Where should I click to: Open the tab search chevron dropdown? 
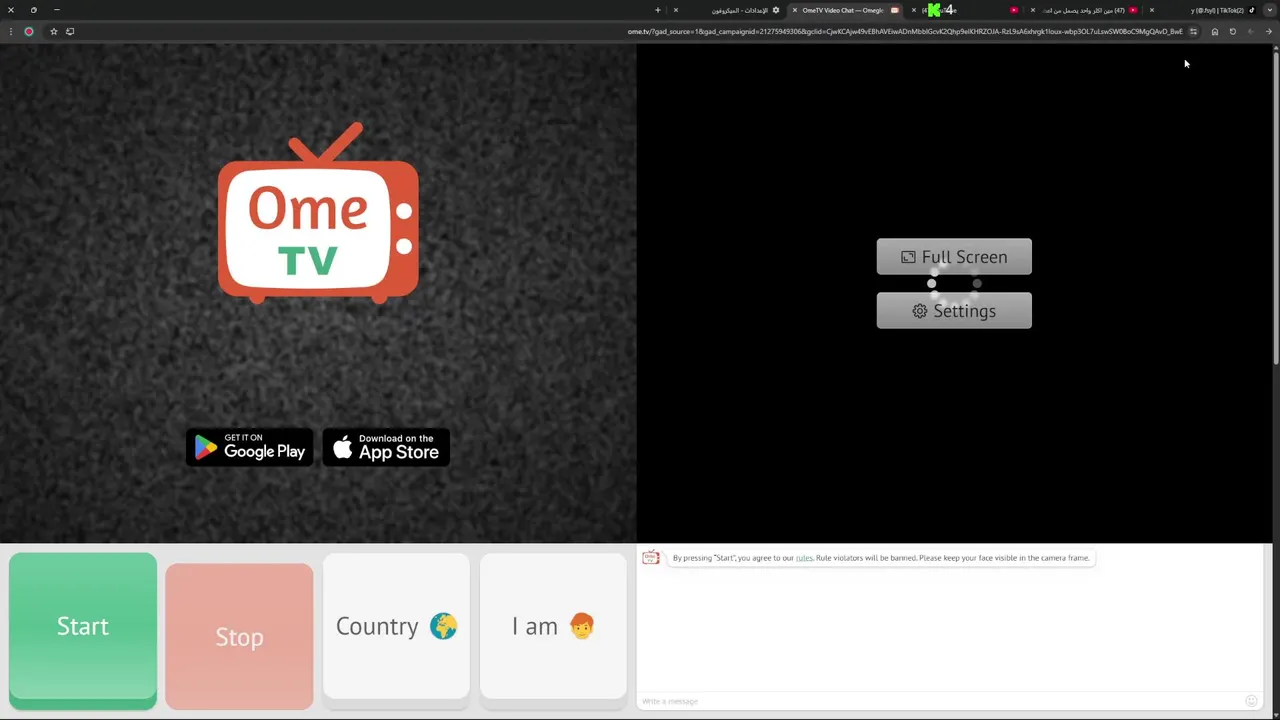coord(1268,10)
